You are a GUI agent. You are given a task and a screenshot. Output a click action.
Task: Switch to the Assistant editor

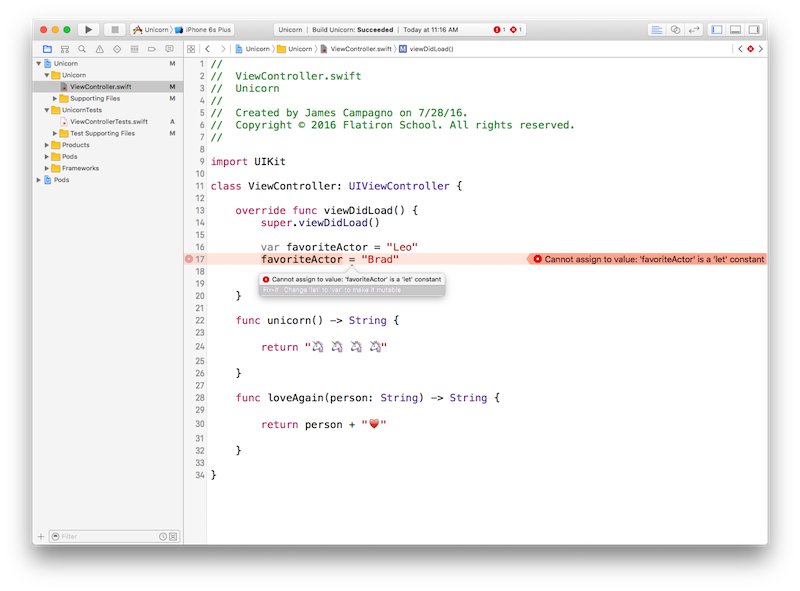[x=675, y=30]
